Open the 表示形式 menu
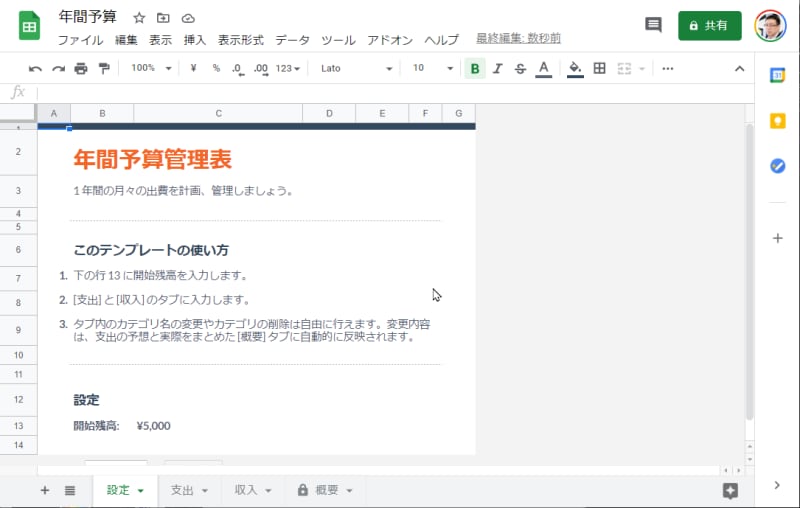This screenshot has width=800, height=508. coord(241,40)
